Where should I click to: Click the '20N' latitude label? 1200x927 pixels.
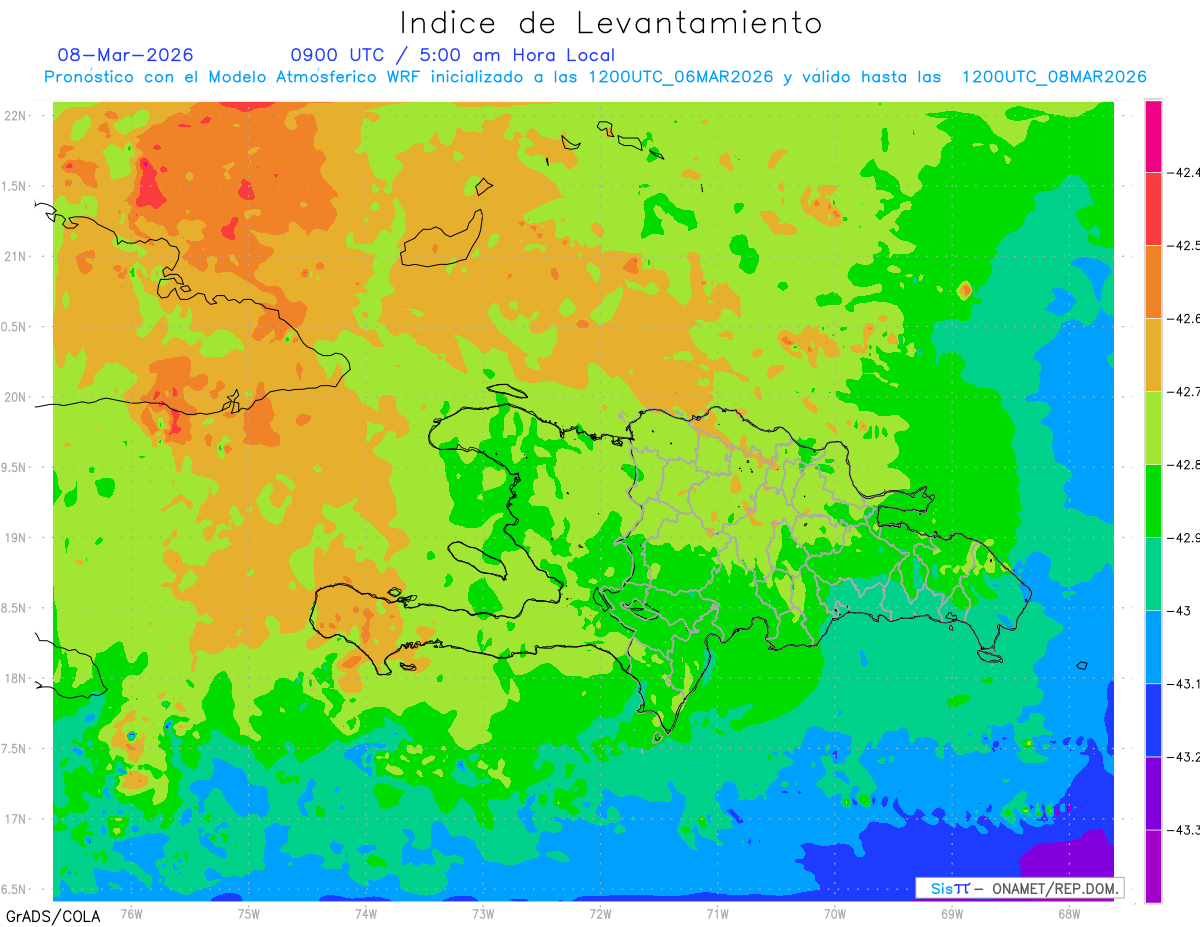tap(16, 397)
